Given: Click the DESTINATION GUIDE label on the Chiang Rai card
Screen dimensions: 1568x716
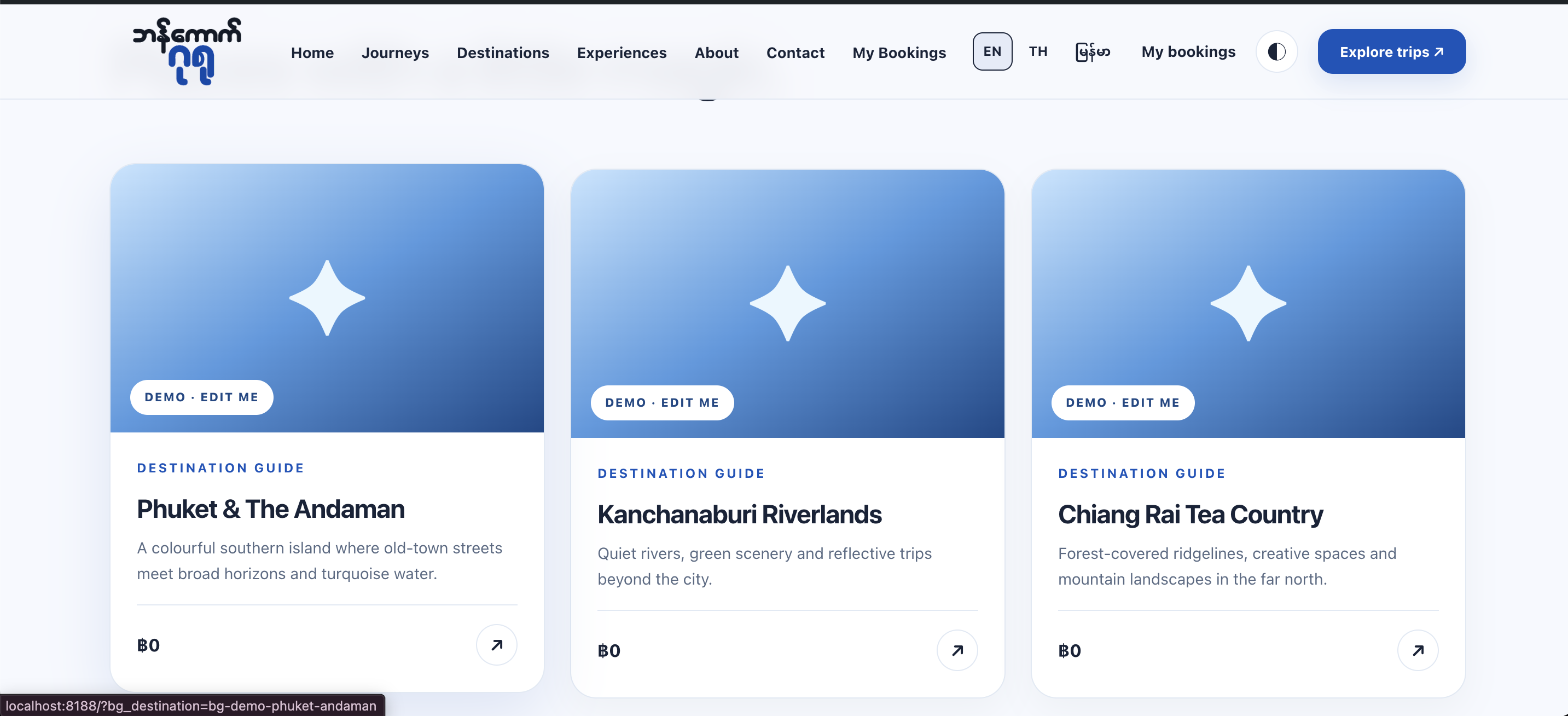Looking at the screenshot, I should [x=1142, y=474].
